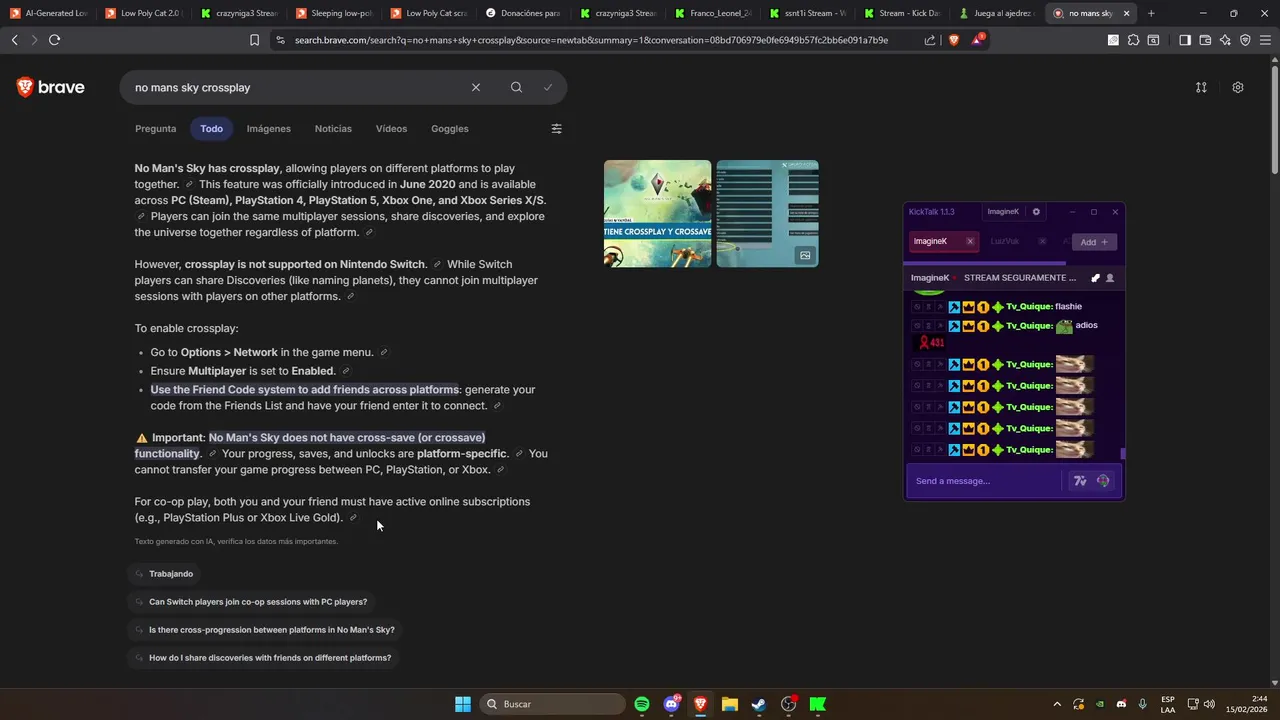Click the Windows taskbar Buscar search box
1280x720 pixels.
pos(552,704)
